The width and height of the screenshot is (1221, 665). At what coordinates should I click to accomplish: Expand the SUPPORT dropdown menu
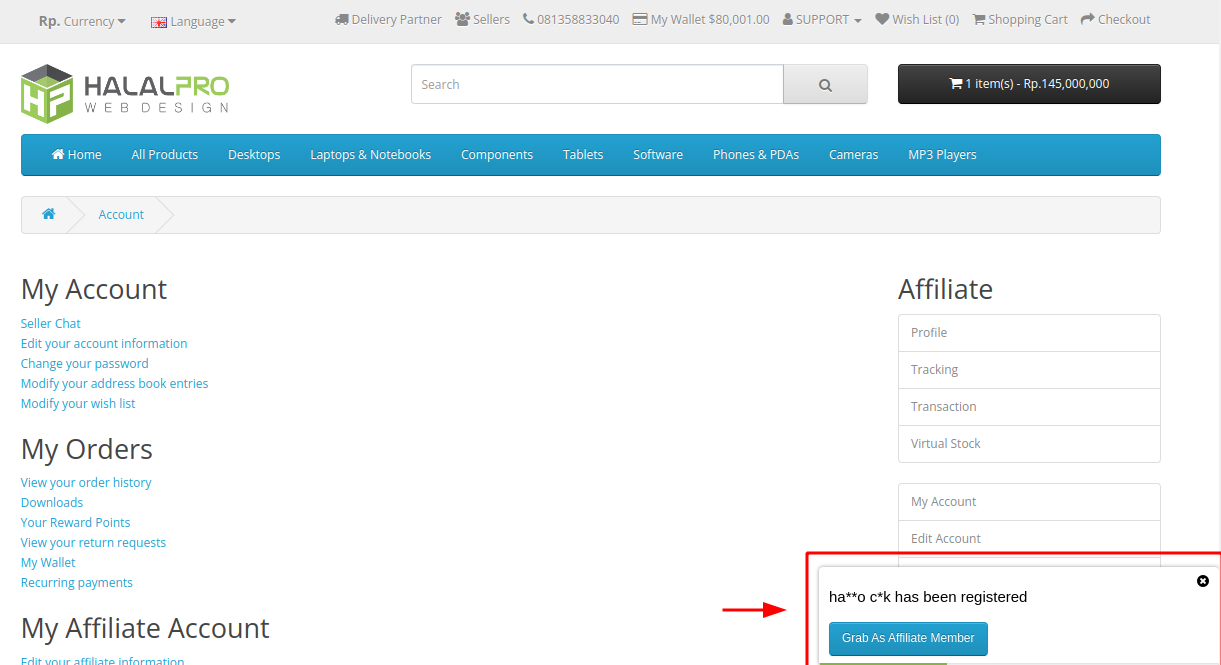coord(822,19)
